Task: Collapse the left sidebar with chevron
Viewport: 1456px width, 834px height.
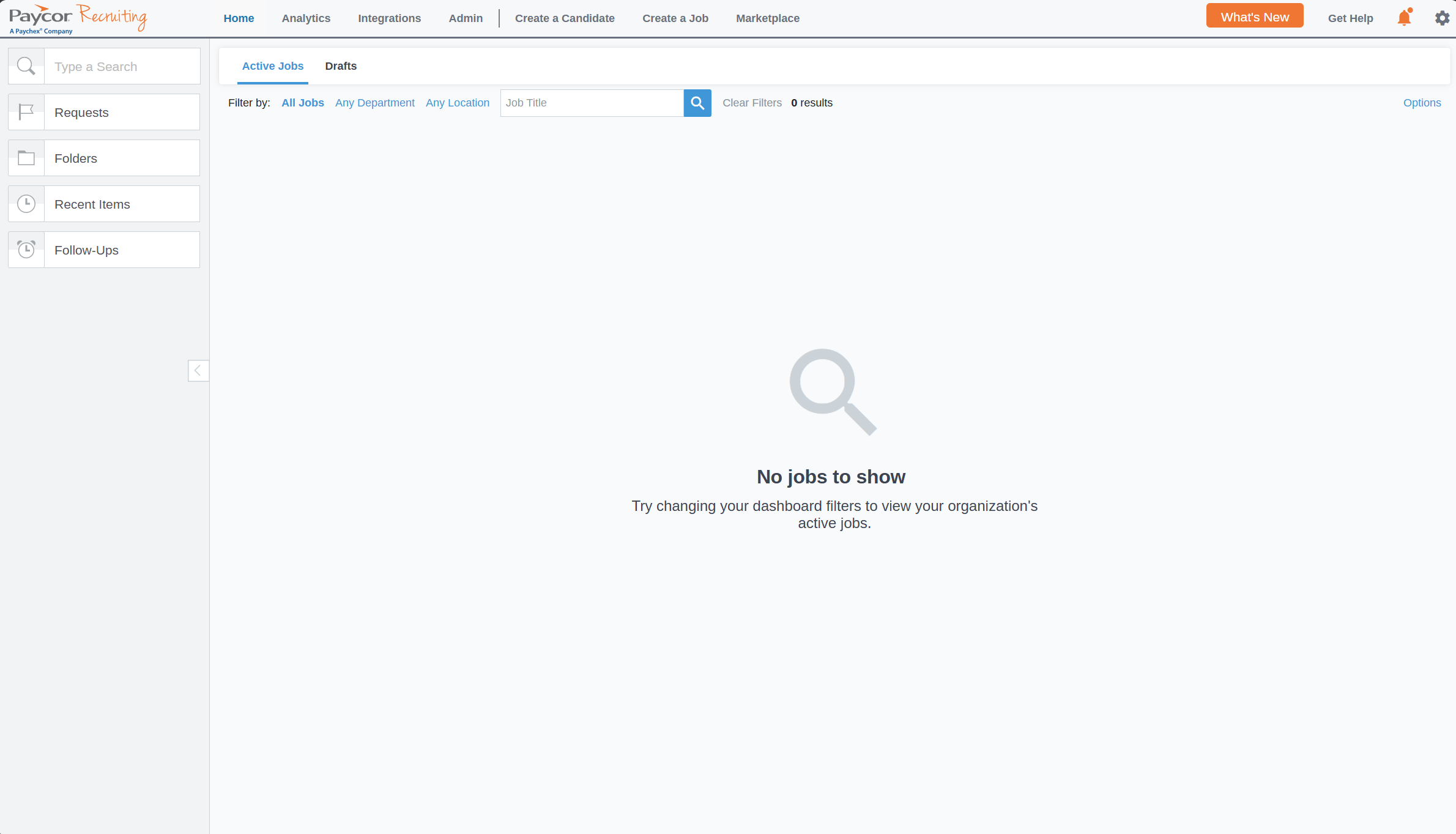Action: 198,371
